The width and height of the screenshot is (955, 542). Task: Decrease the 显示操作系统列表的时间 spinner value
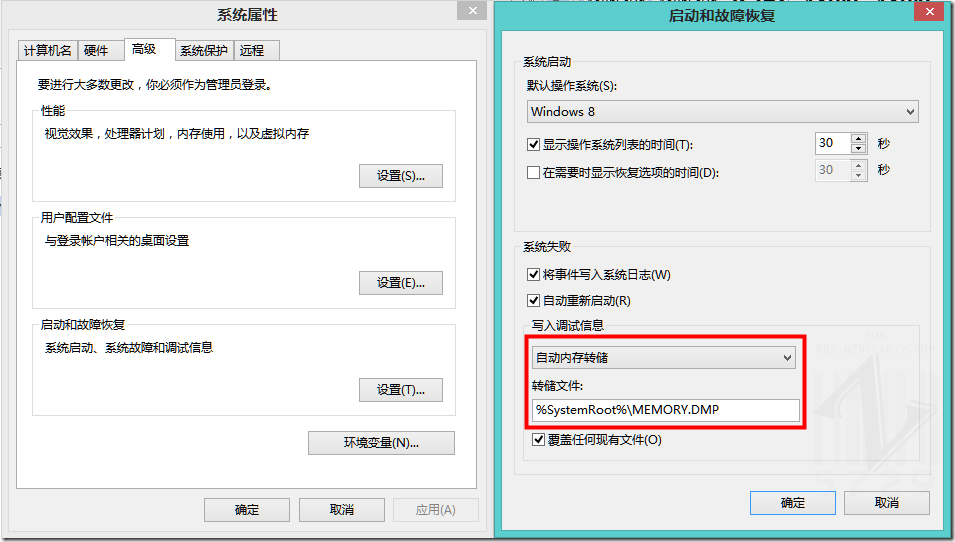(x=858, y=149)
